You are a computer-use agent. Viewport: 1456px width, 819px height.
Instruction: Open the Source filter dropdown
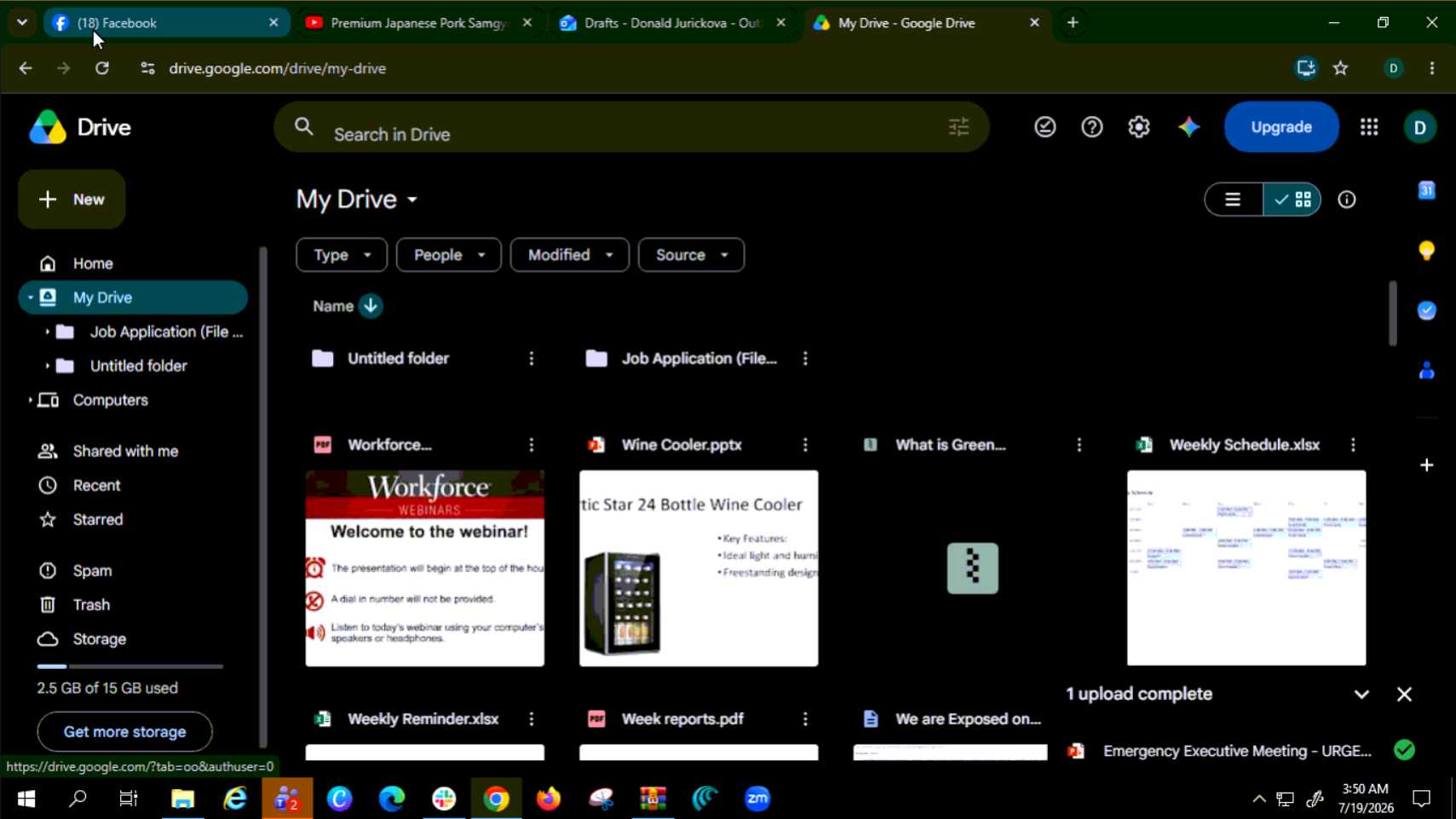click(x=691, y=255)
